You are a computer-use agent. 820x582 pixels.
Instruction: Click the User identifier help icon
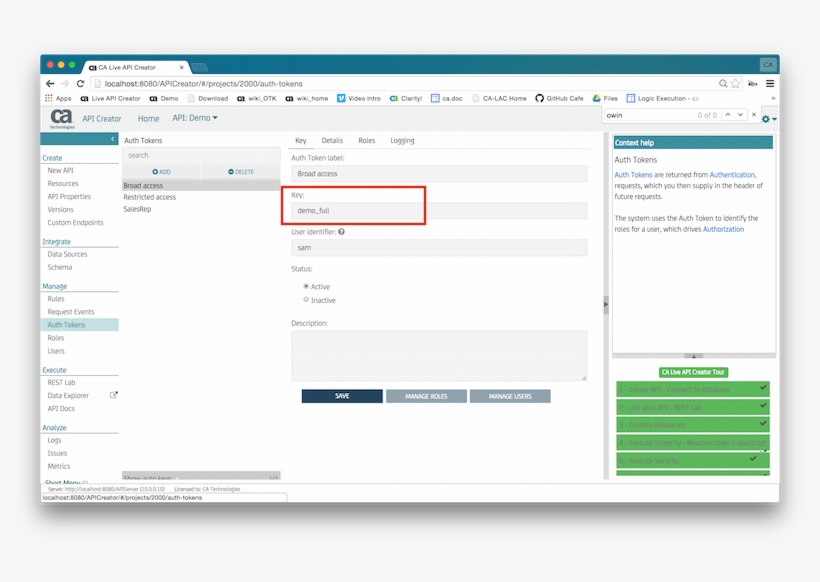(x=341, y=232)
